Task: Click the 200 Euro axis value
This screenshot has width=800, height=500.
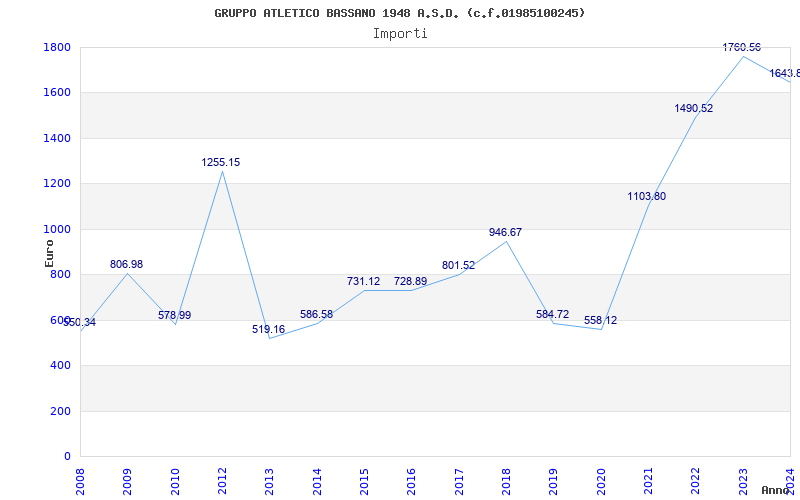Action: pyautogui.click(x=61, y=411)
